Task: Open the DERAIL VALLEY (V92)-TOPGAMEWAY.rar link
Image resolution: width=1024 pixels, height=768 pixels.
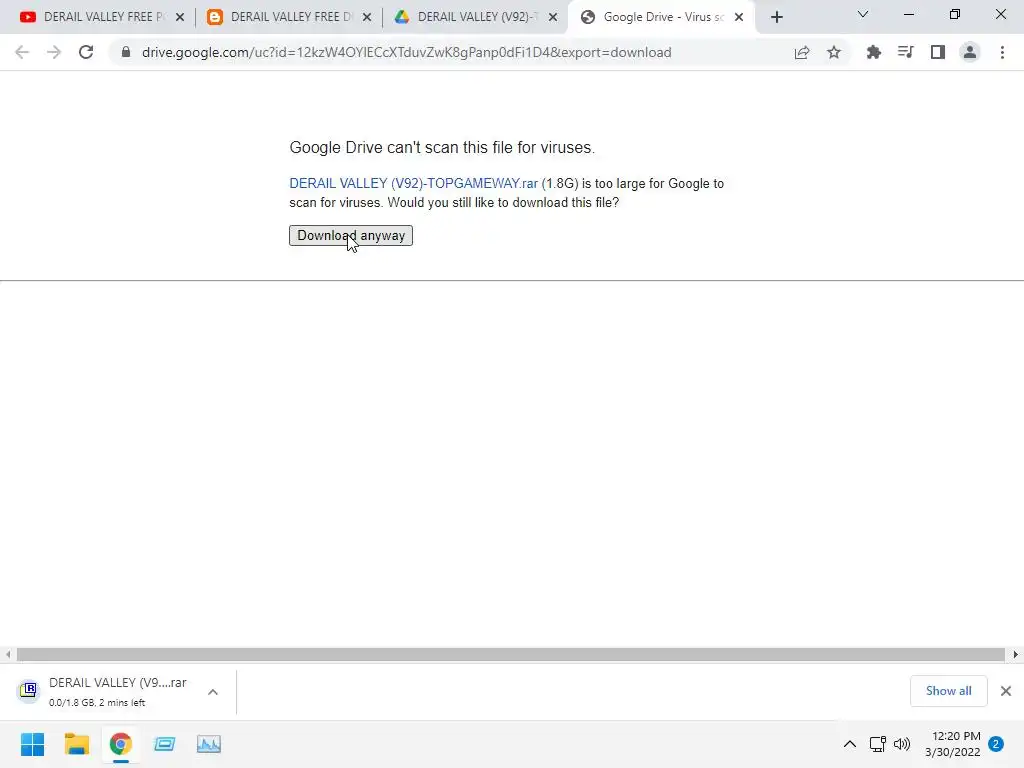Action: point(413,184)
